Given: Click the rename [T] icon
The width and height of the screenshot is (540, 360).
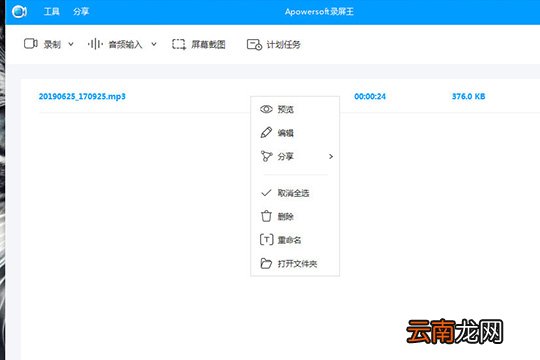Looking at the screenshot, I should pyautogui.click(x=267, y=240).
